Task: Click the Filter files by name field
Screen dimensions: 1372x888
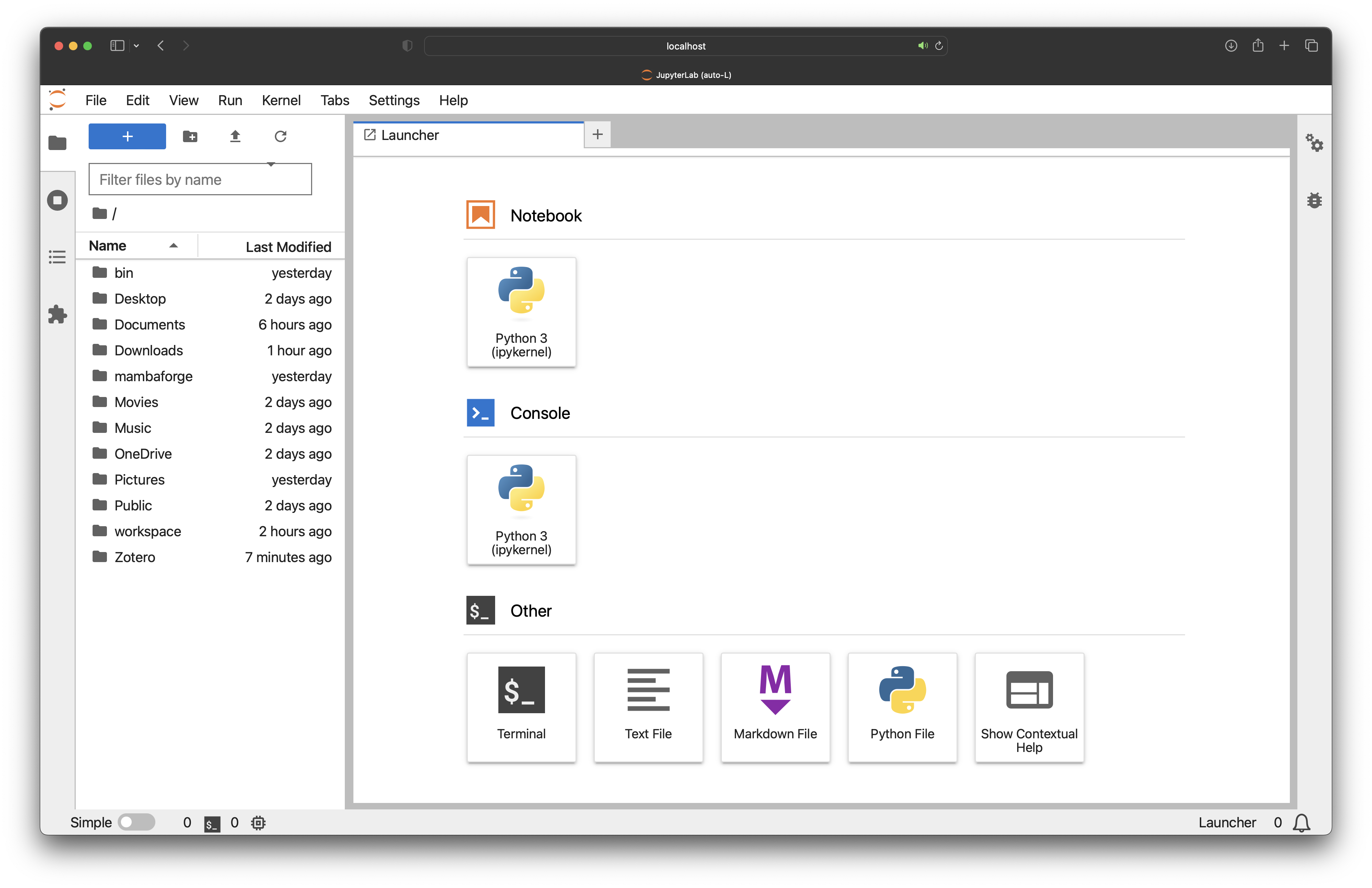Action: [200, 179]
